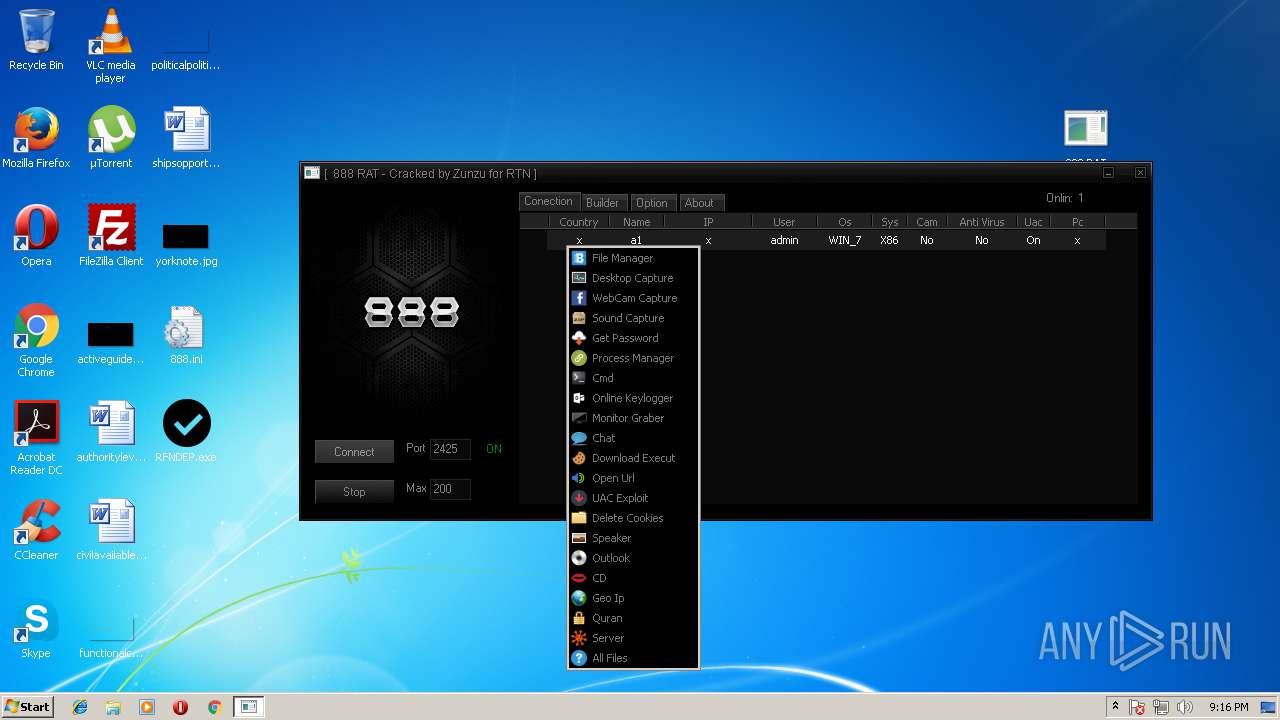The height and width of the screenshot is (720, 1280).
Task: Open File Manager from context menu
Action: point(632,258)
